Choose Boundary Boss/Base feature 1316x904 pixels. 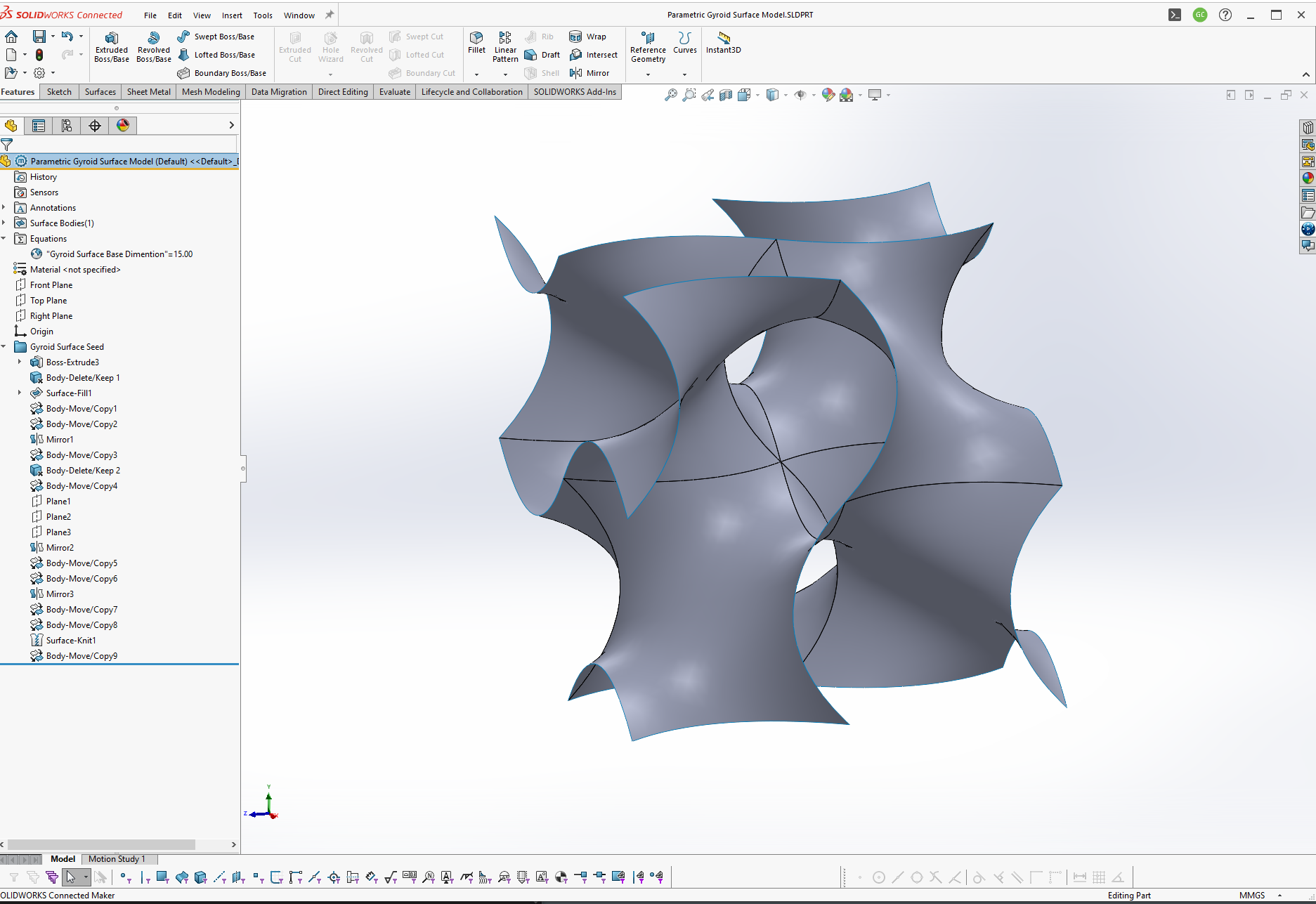point(222,73)
